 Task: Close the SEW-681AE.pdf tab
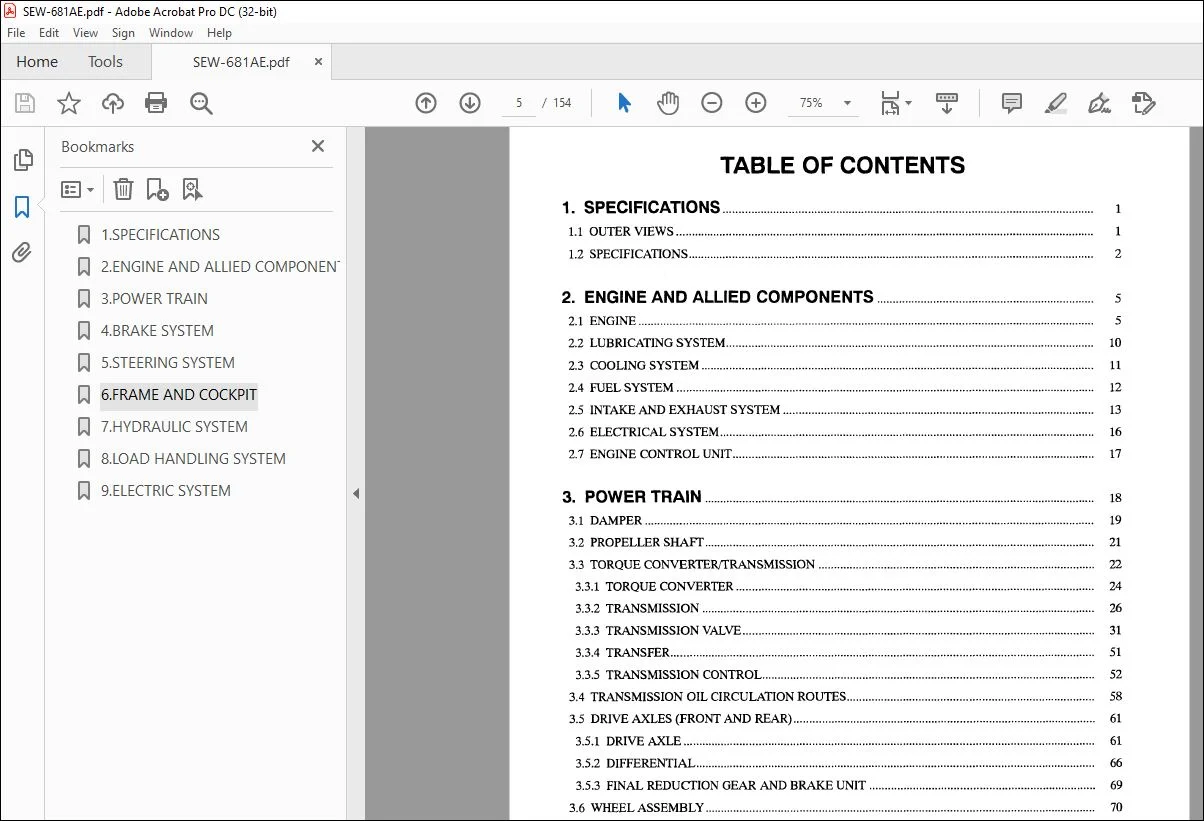tap(319, 61)
